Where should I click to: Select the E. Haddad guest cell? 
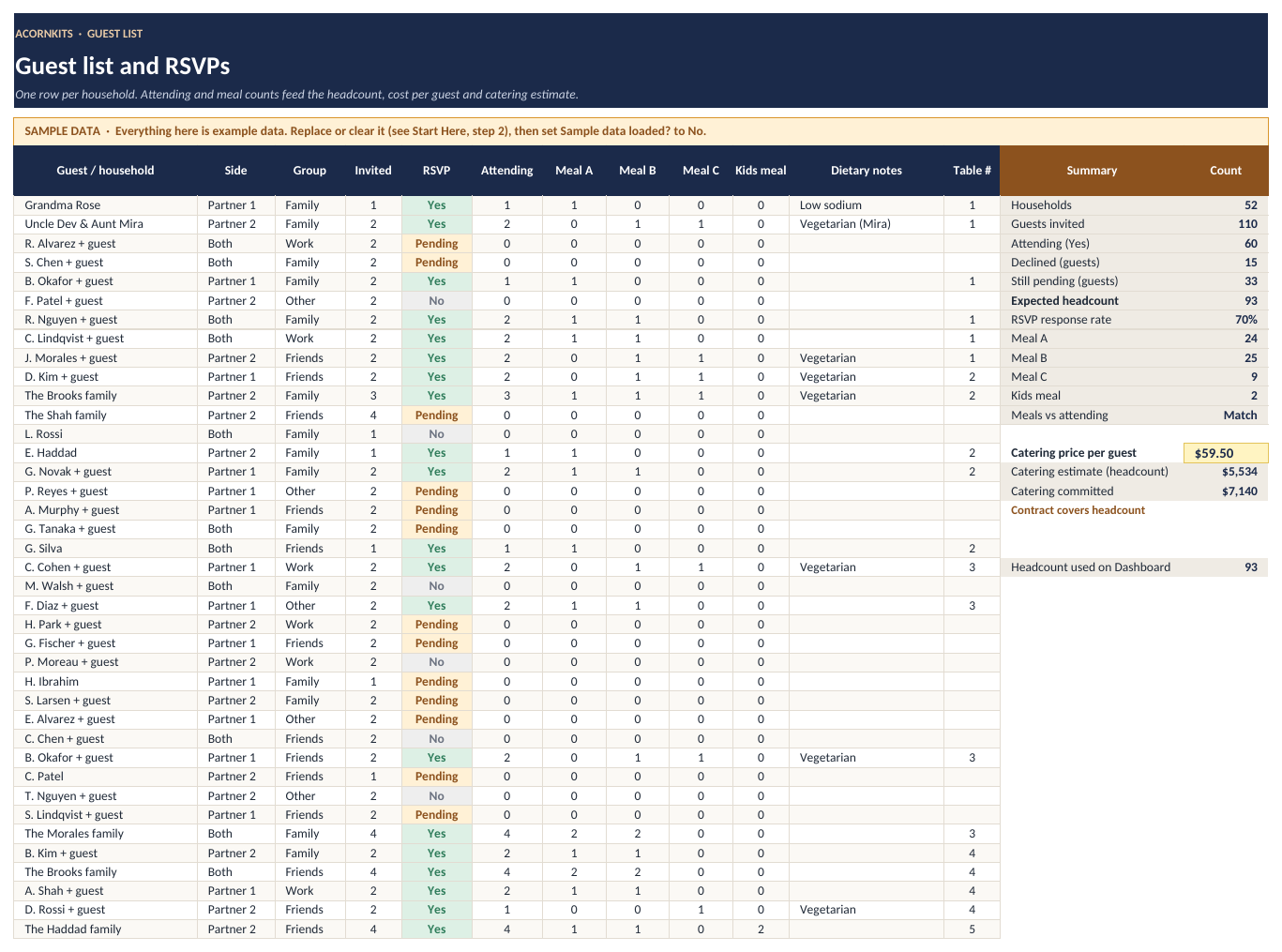click(105, 453)
